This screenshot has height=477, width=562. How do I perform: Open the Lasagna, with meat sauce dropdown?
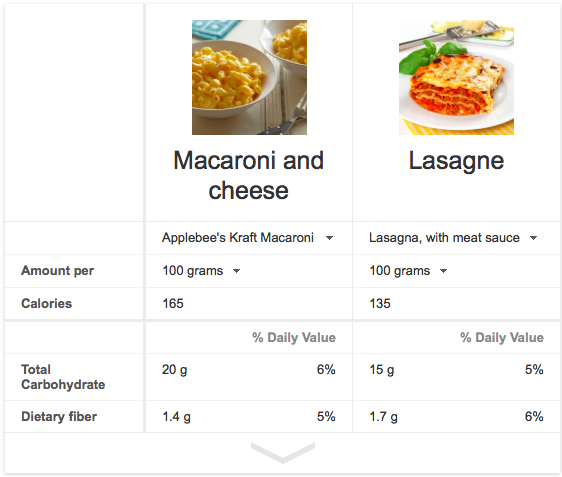(453, 238)
